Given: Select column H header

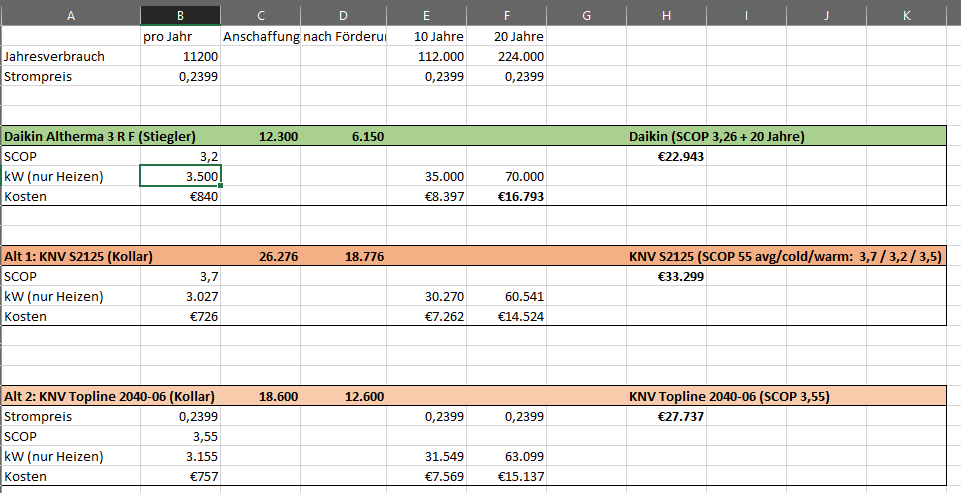Looking at the screenshot, I should (666, 15).
